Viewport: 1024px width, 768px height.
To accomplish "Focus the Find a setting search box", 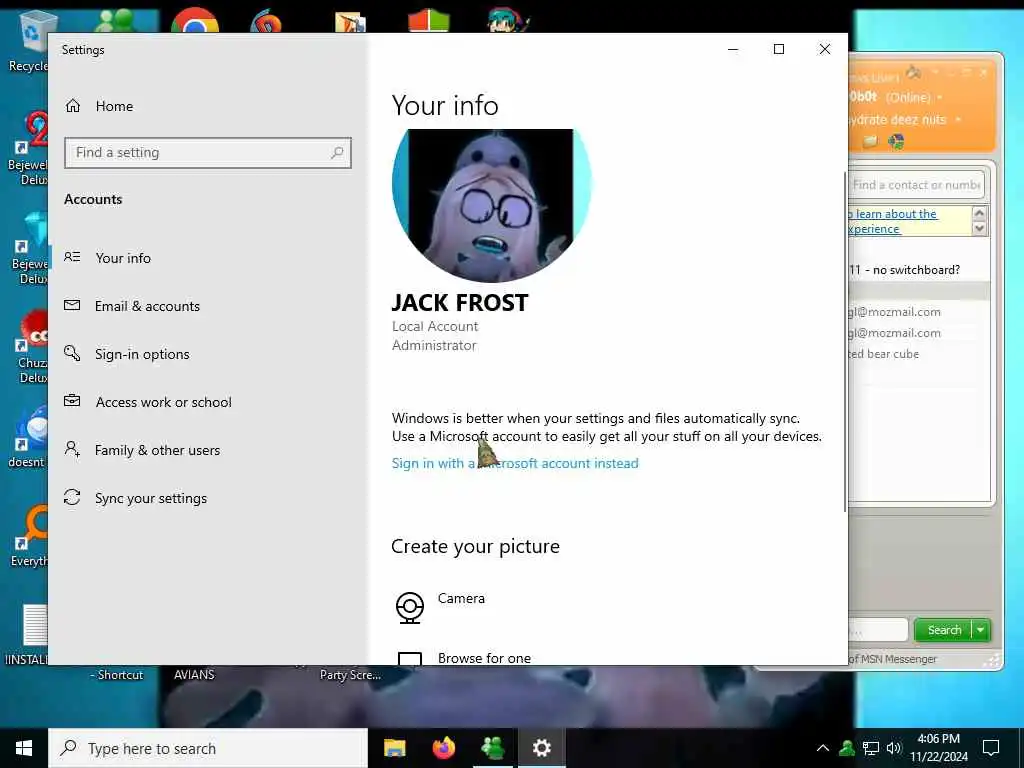I will [x=208, y=153].
